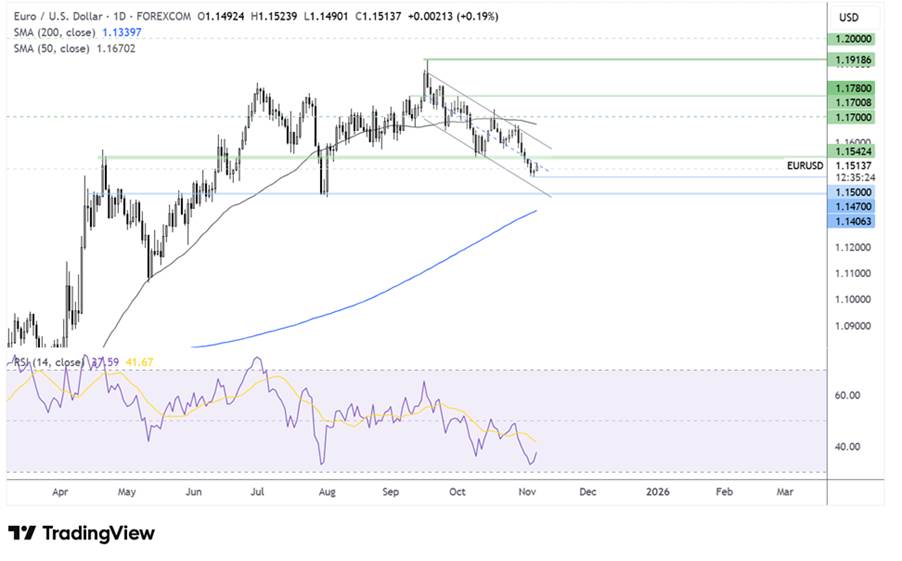Click the 1.19186 price level label
902x561 pixels.
point(851,60)
